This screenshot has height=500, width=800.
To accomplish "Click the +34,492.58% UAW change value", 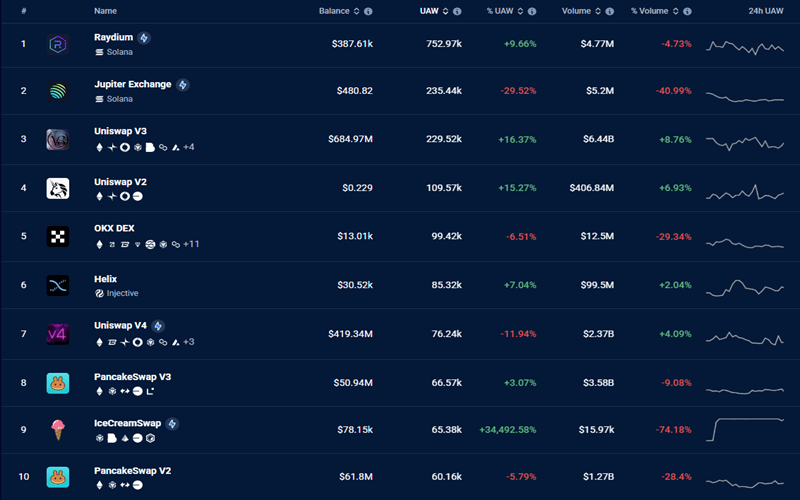I will (508, 430).
